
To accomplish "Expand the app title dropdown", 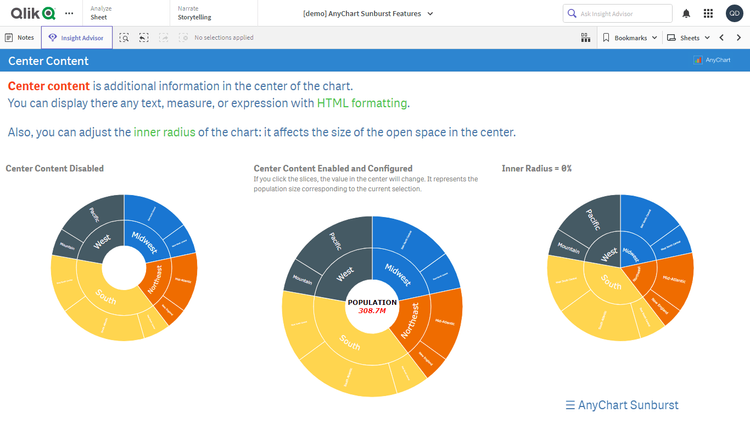I will pos(368,13).
